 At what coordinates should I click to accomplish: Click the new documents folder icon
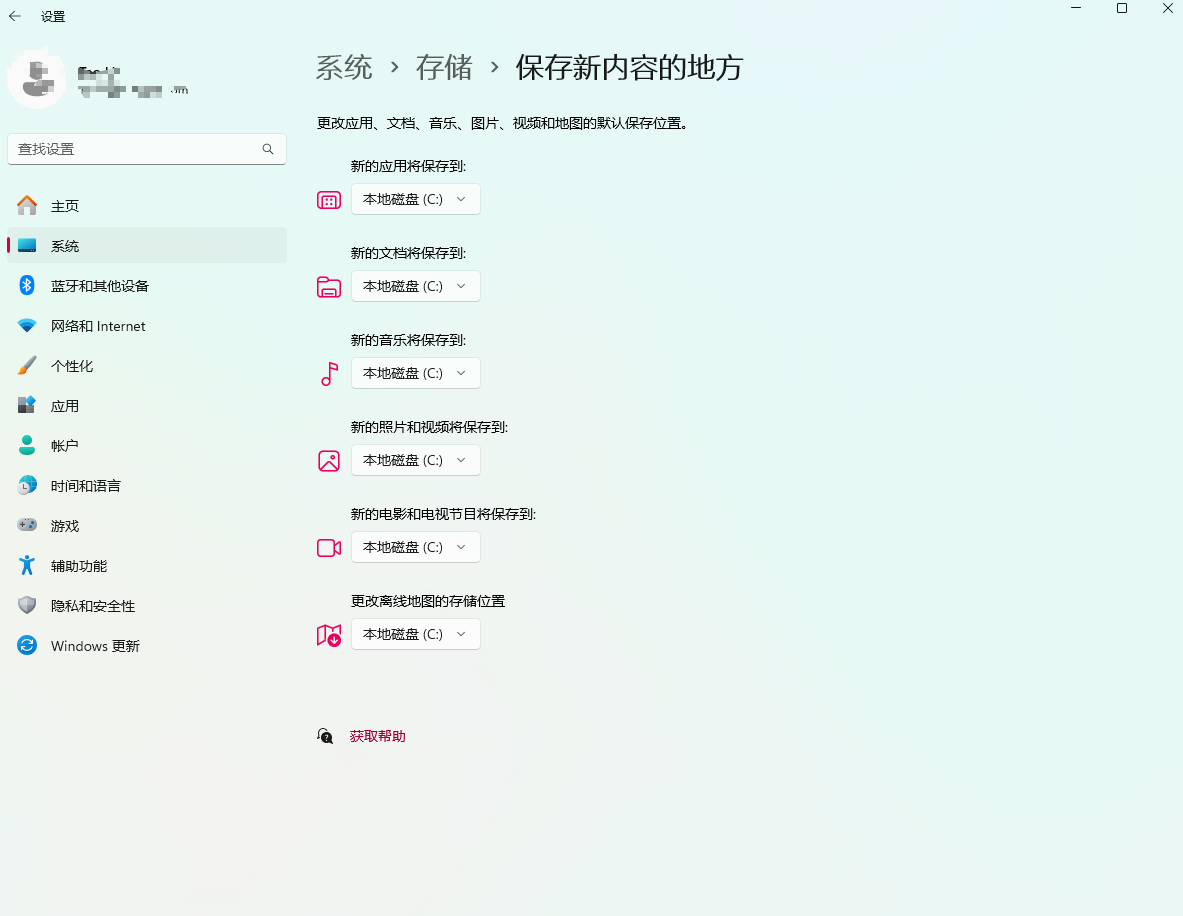(329, 287)
